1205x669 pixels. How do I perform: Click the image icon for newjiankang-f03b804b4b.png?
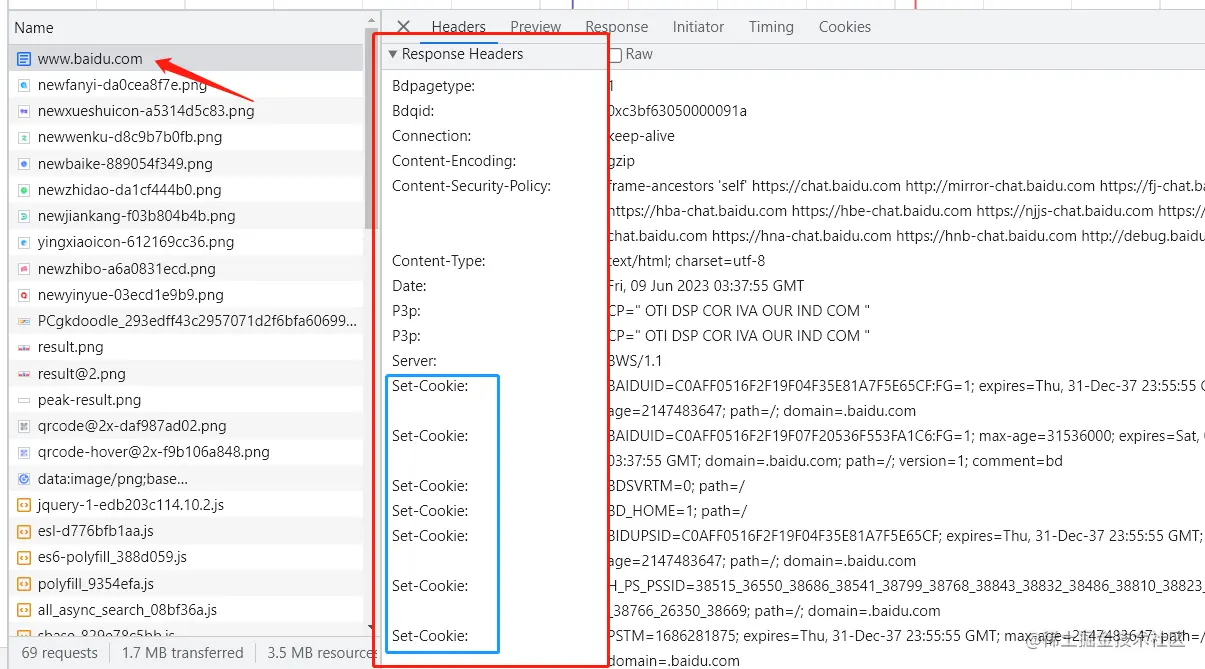tap(24, 216)
